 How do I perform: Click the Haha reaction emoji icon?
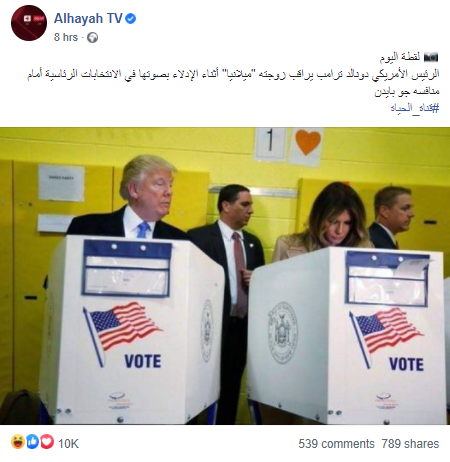click(18, 442)
